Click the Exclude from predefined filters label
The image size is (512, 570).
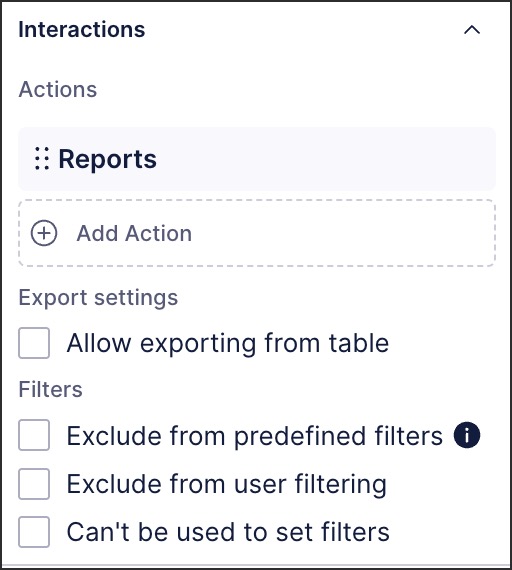255,435
